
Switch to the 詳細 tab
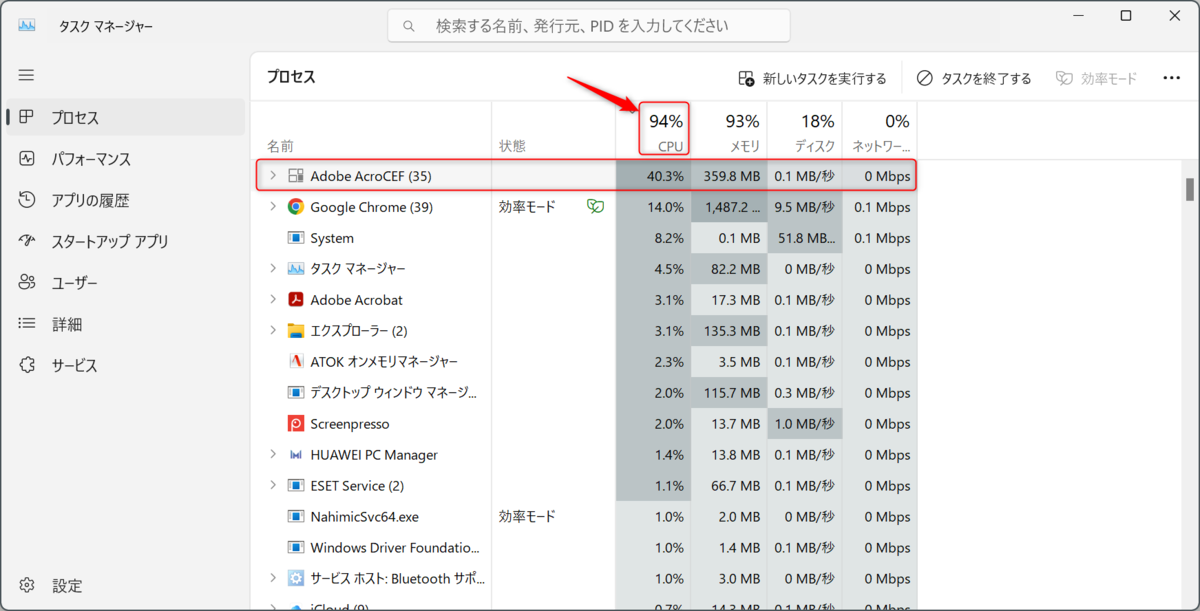(x=126, y=324)
